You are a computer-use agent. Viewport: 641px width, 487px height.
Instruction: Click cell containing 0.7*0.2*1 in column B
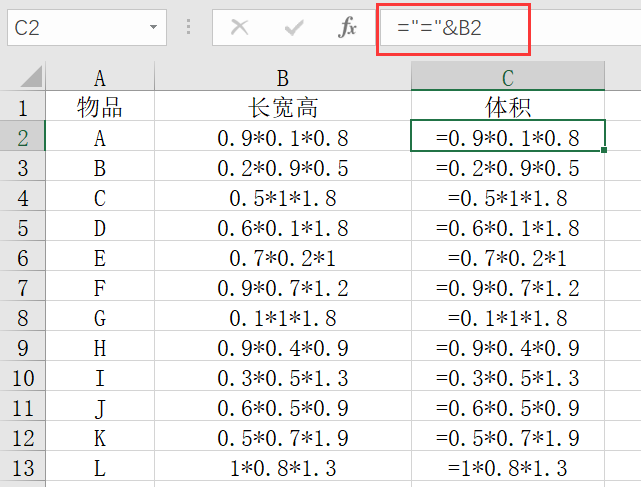click(x=283, y=256)
